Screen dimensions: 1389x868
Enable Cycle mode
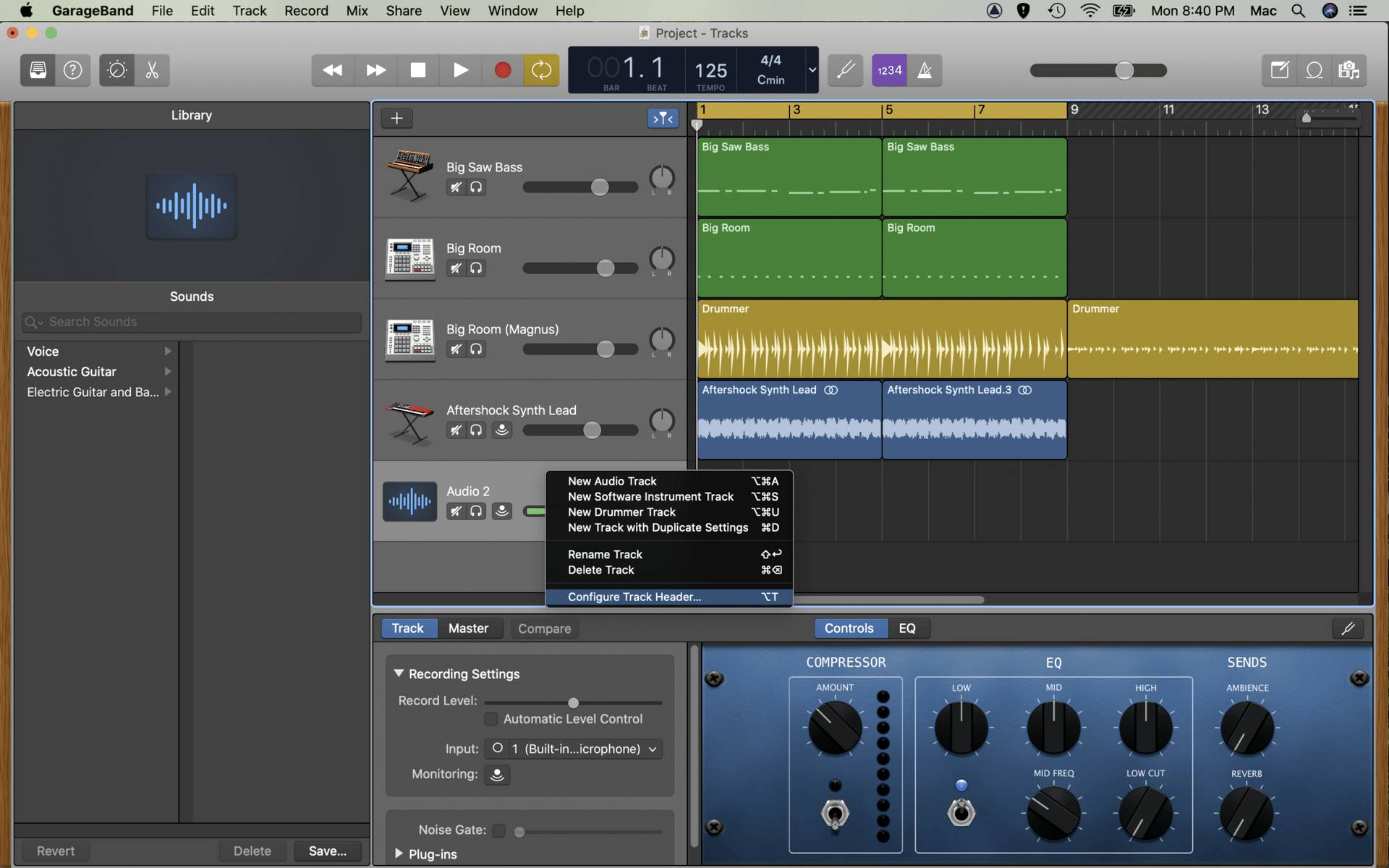click(x=541, y=70)
